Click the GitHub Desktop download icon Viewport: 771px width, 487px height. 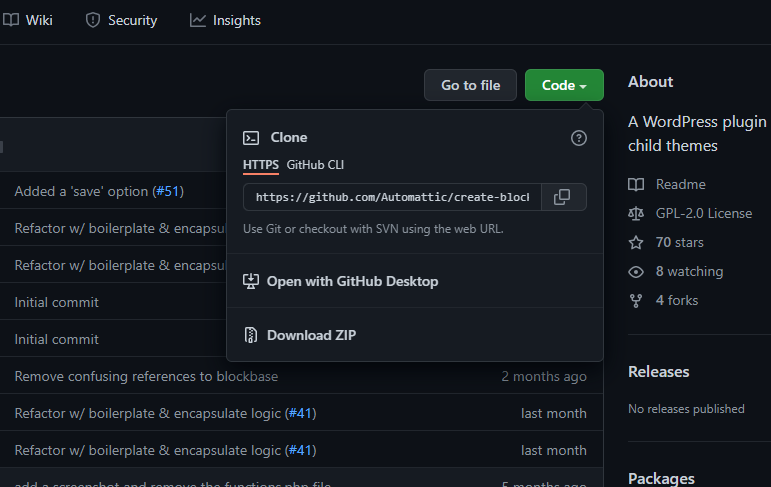pos(251,281)
